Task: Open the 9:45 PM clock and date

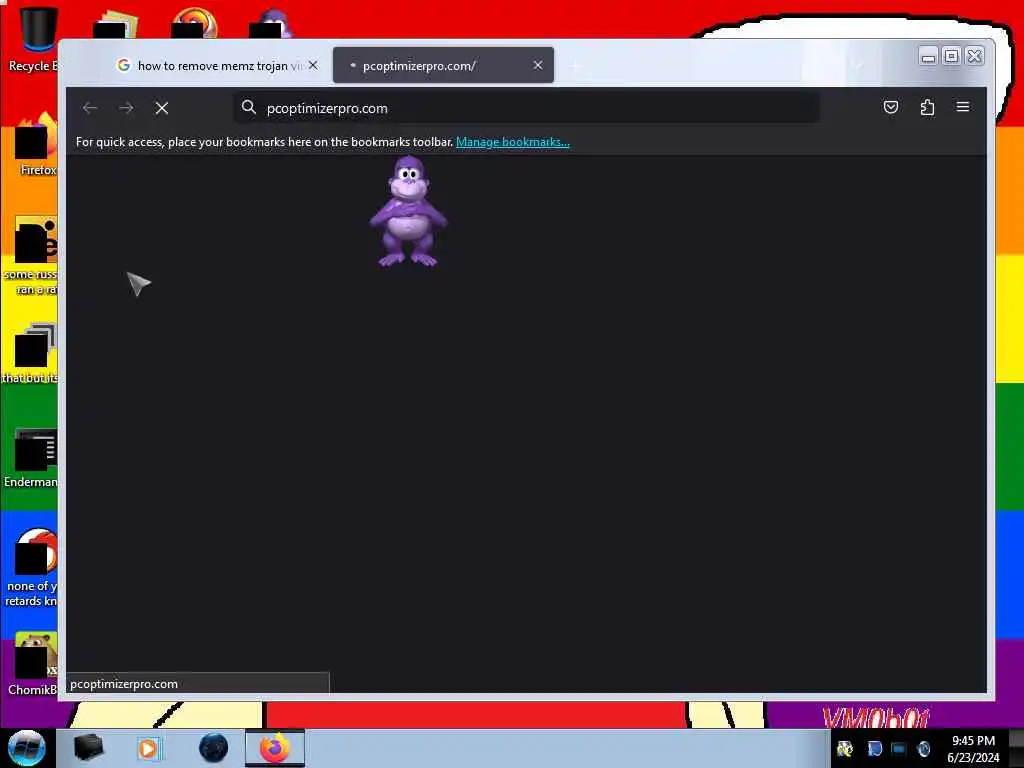Action: [x=973, y=749]
